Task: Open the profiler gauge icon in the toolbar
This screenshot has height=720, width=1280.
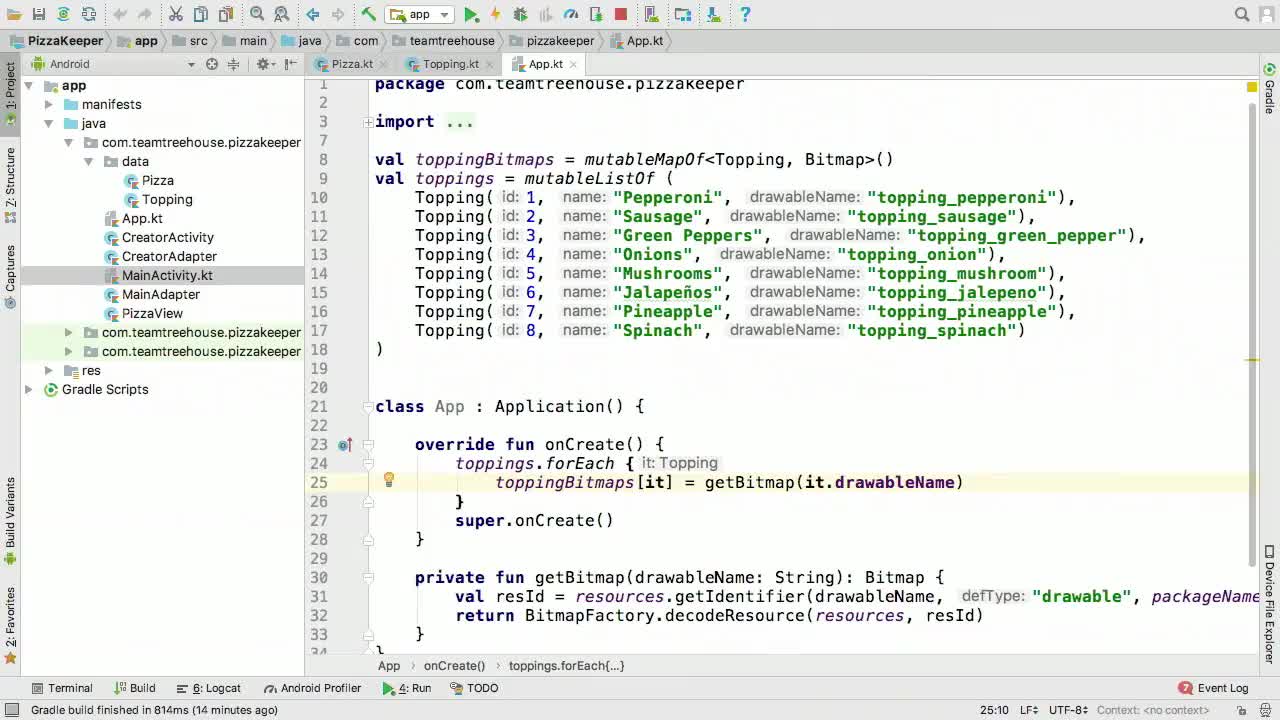Action: [x=571, y=14]
